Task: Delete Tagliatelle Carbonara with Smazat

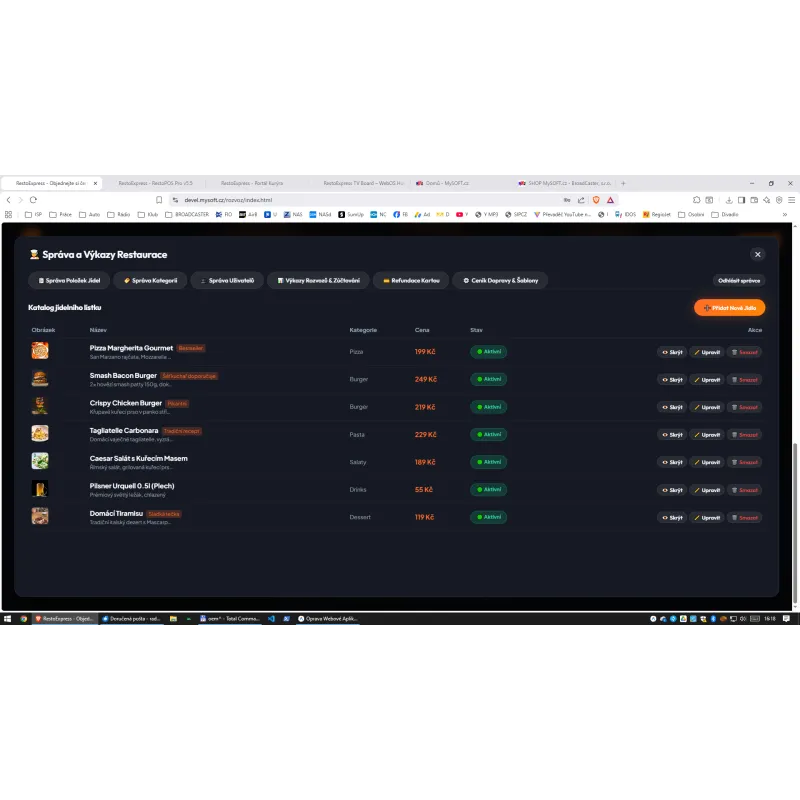Action: (744, 435)
